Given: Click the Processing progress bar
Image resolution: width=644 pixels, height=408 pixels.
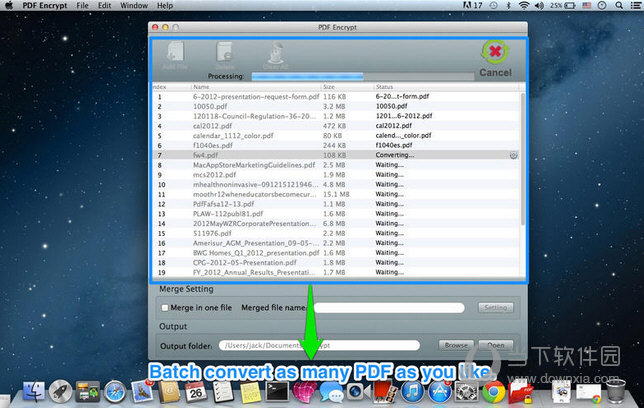Looking at the screenshot, I should 363,76.
